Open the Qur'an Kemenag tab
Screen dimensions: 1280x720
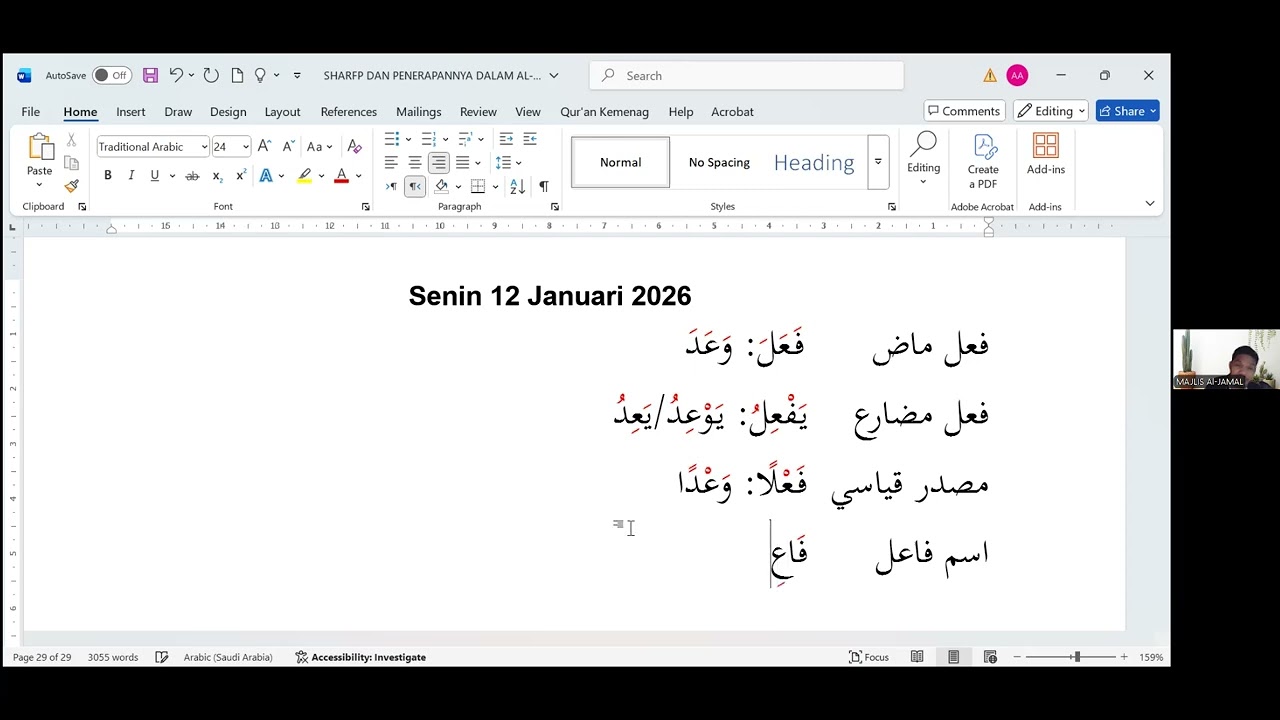tap(604, 111)
